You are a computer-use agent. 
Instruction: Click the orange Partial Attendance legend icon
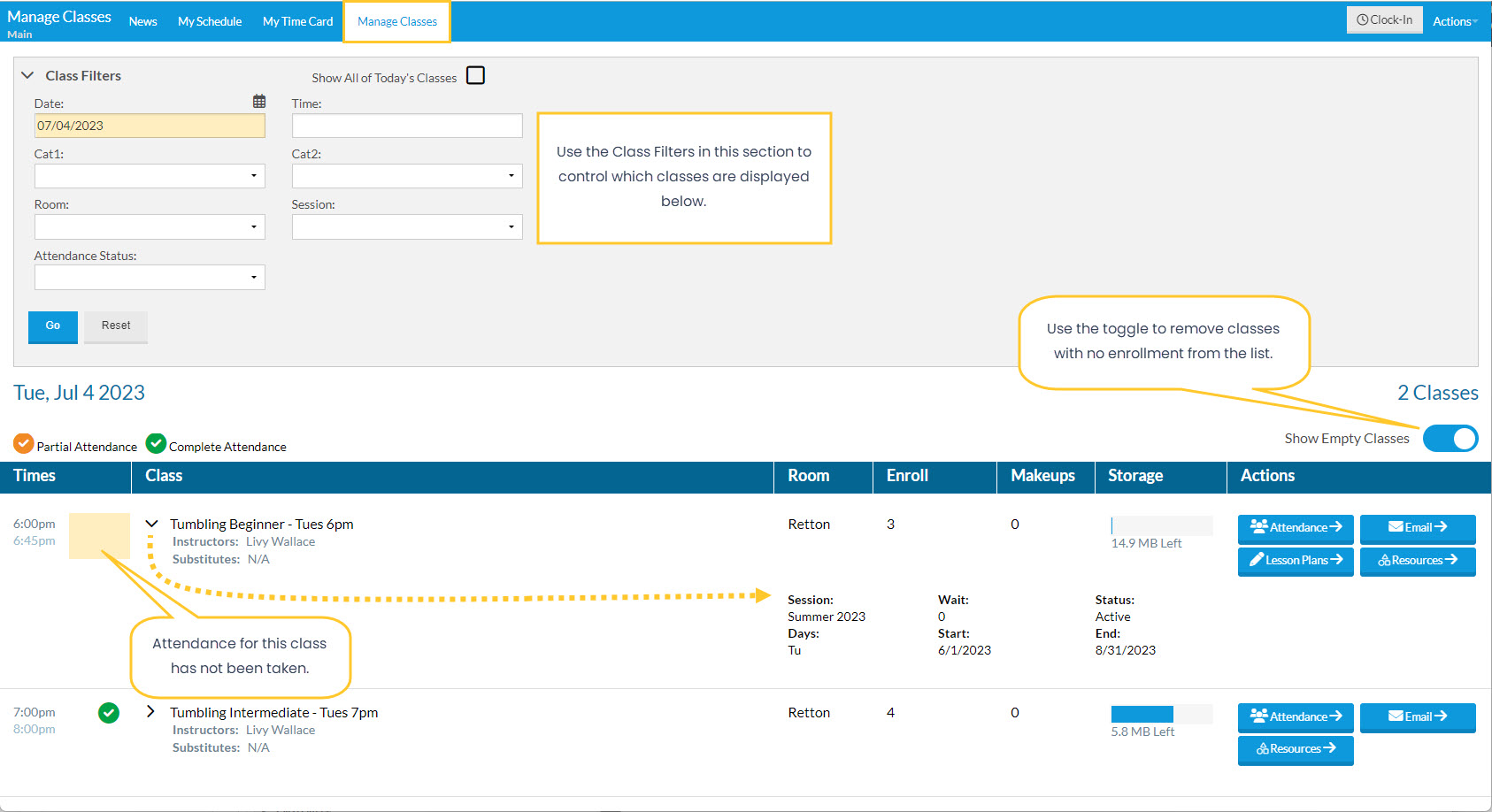click(x=24, y=443)
